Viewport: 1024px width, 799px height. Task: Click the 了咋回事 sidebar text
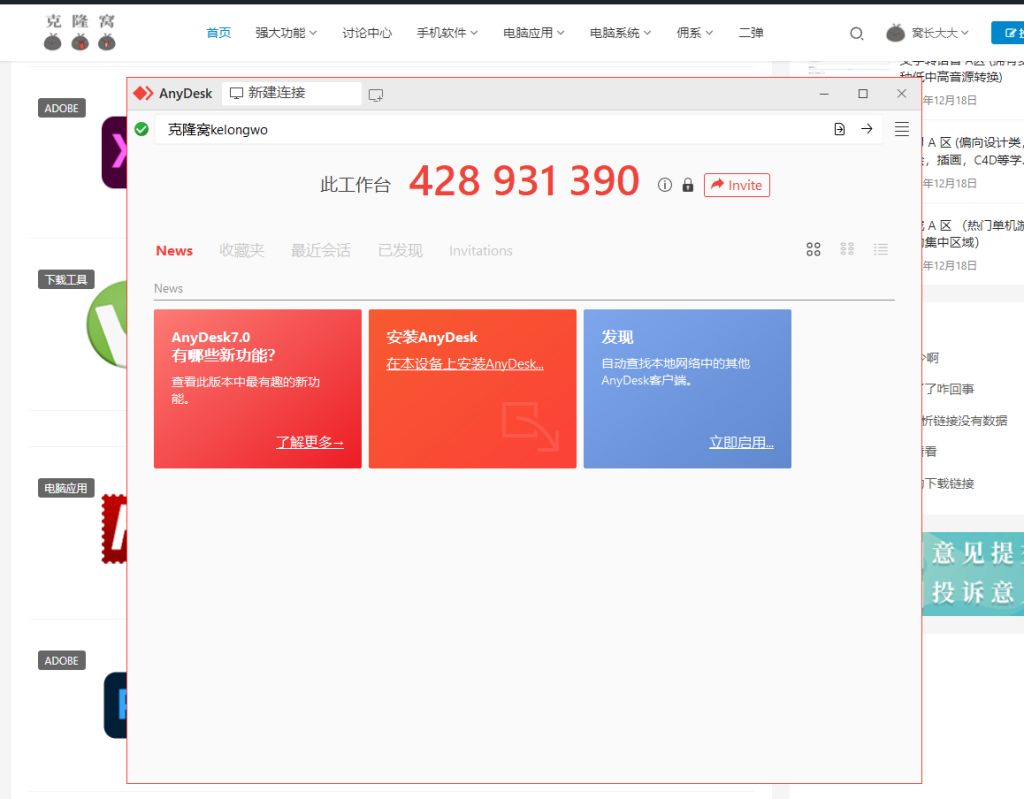tap(950, 389)
